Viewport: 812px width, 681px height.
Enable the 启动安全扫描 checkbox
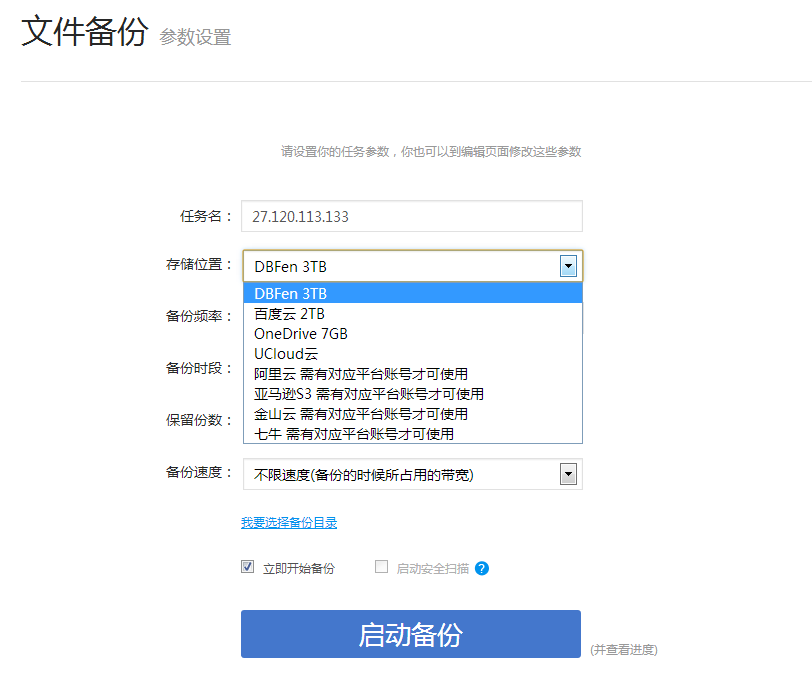click(381, 567)
